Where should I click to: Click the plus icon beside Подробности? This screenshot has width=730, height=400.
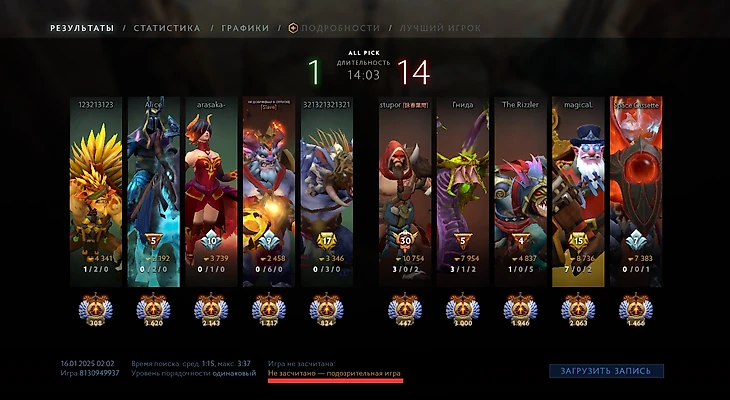click(x=293, y=28)
